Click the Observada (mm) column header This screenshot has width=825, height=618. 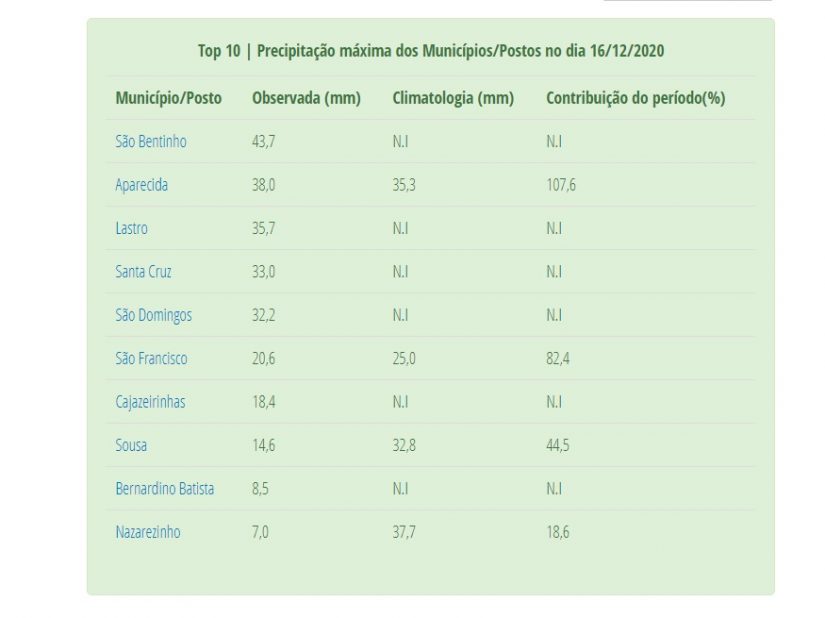click(x=306, y=98)
